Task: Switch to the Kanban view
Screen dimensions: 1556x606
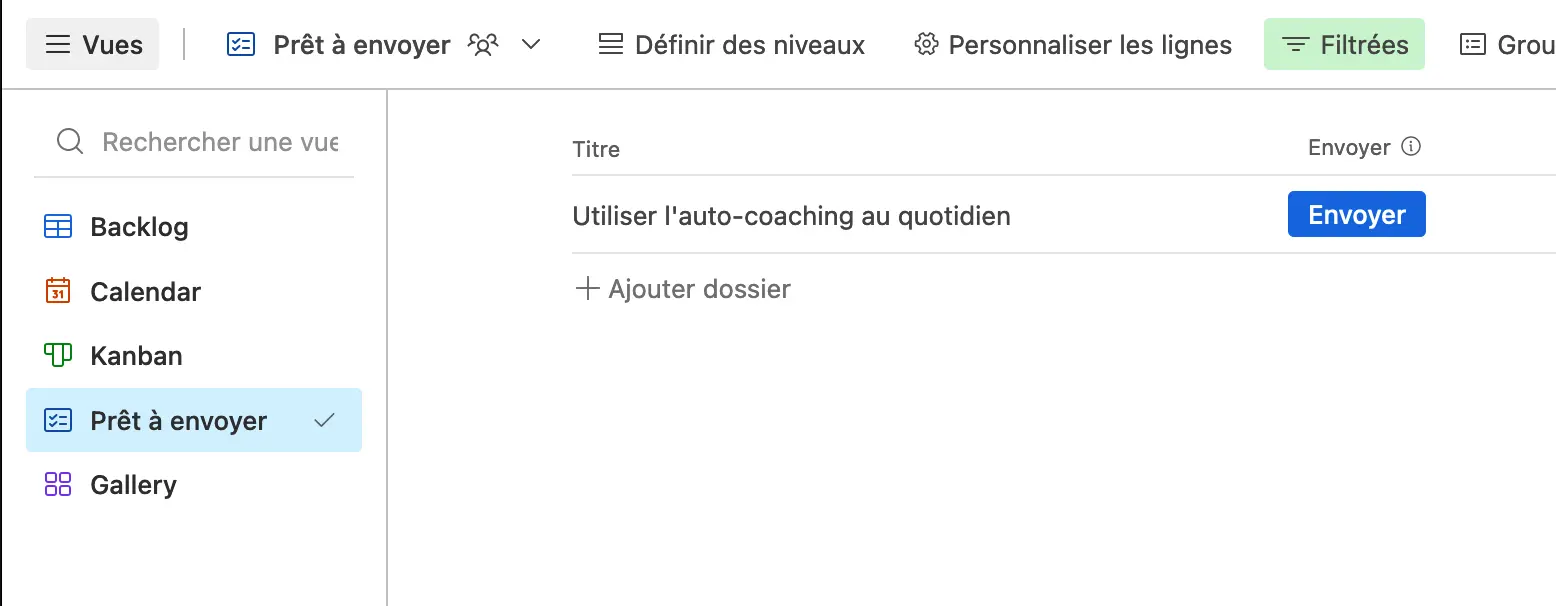Action: [136, 356]
